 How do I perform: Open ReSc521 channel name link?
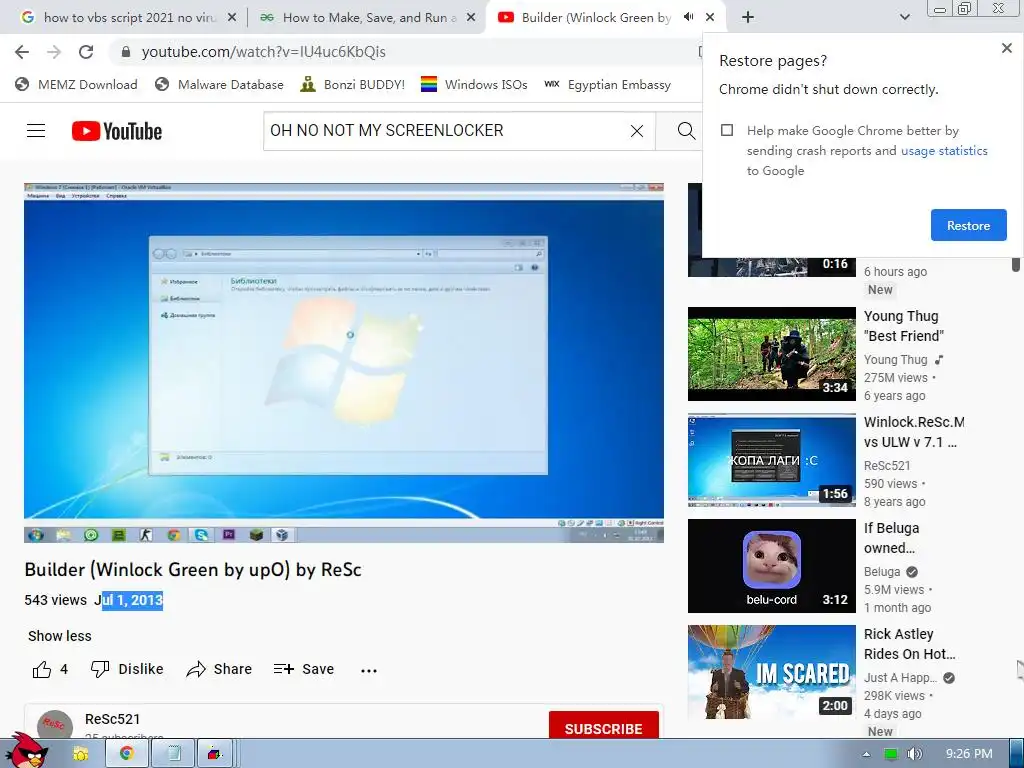112,719
